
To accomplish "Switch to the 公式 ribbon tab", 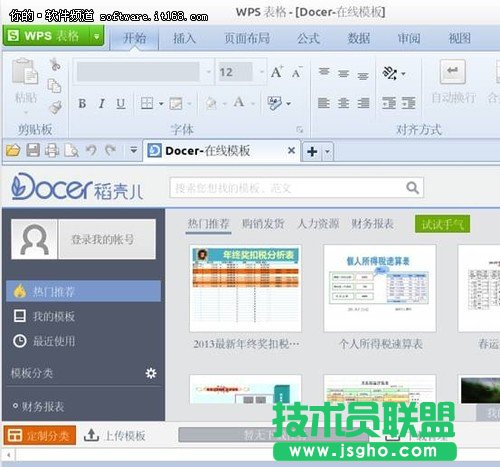I will click(x=308, y=38).
